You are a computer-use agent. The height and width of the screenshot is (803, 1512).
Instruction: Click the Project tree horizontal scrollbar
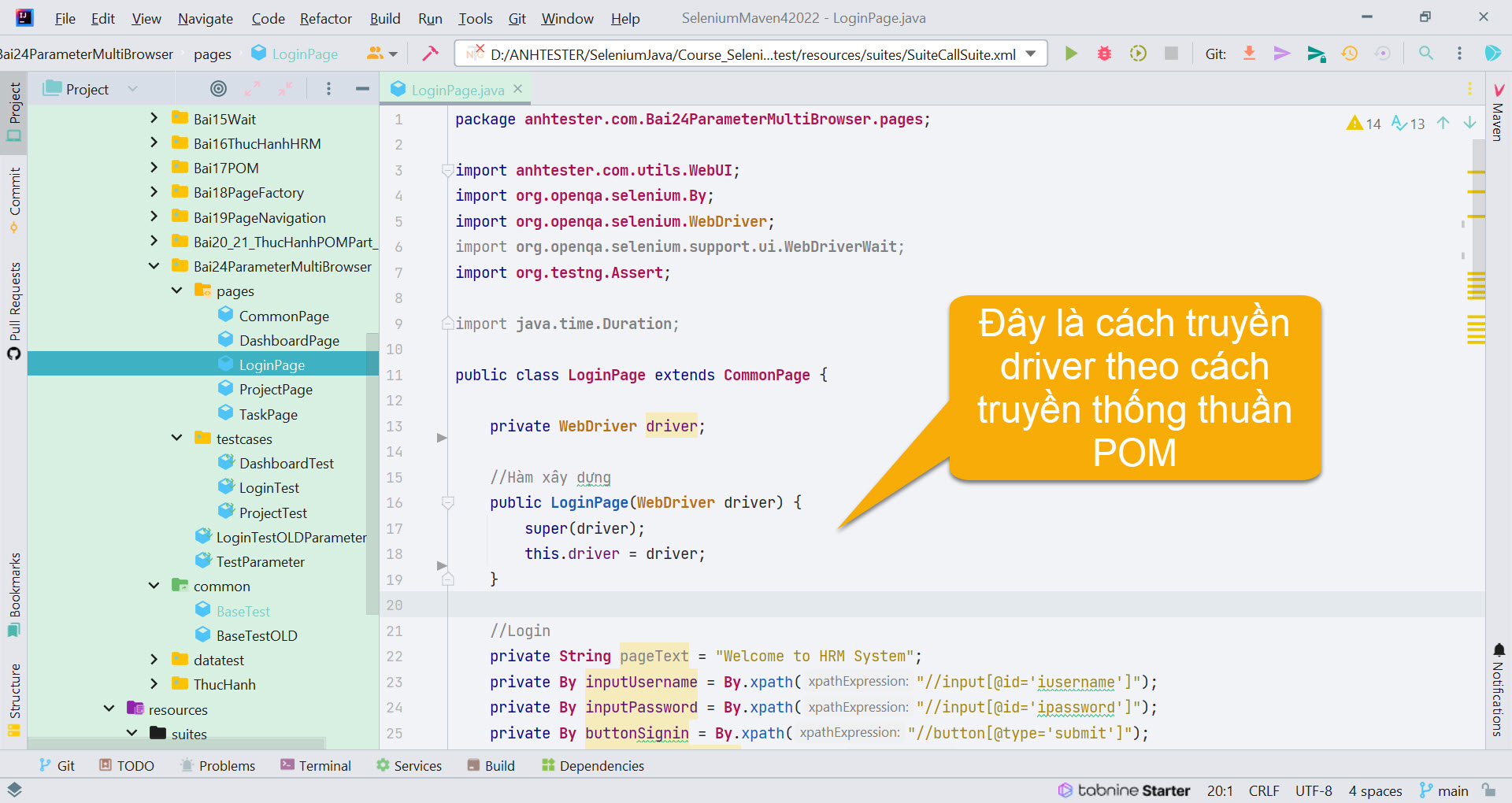coord(176,743)
